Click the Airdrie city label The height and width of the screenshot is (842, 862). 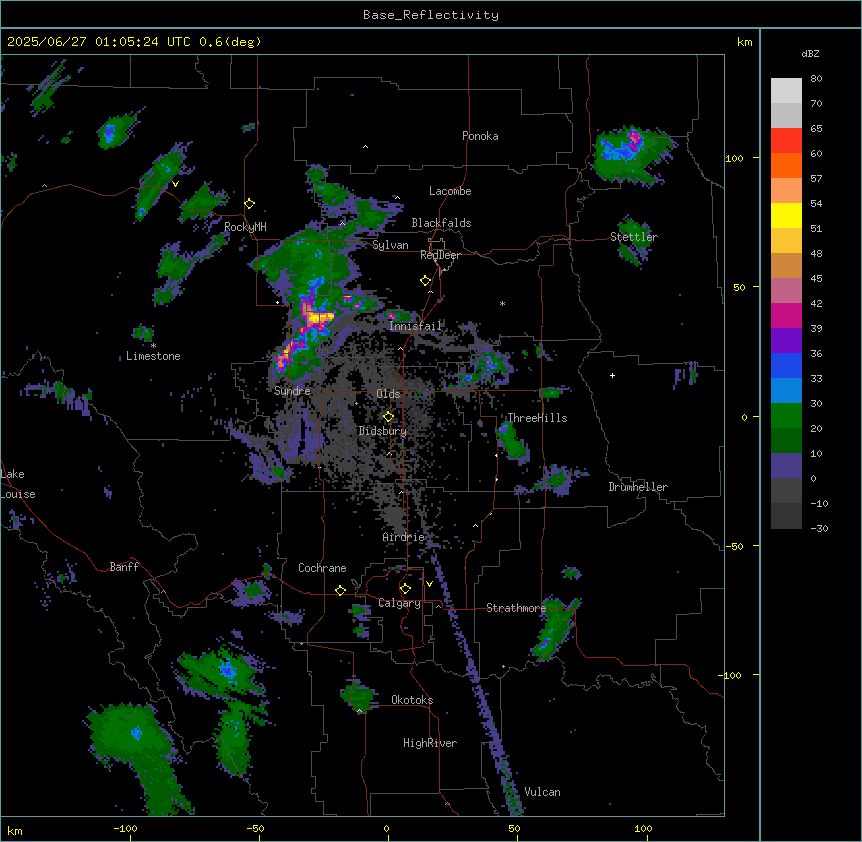coord(404,537)
